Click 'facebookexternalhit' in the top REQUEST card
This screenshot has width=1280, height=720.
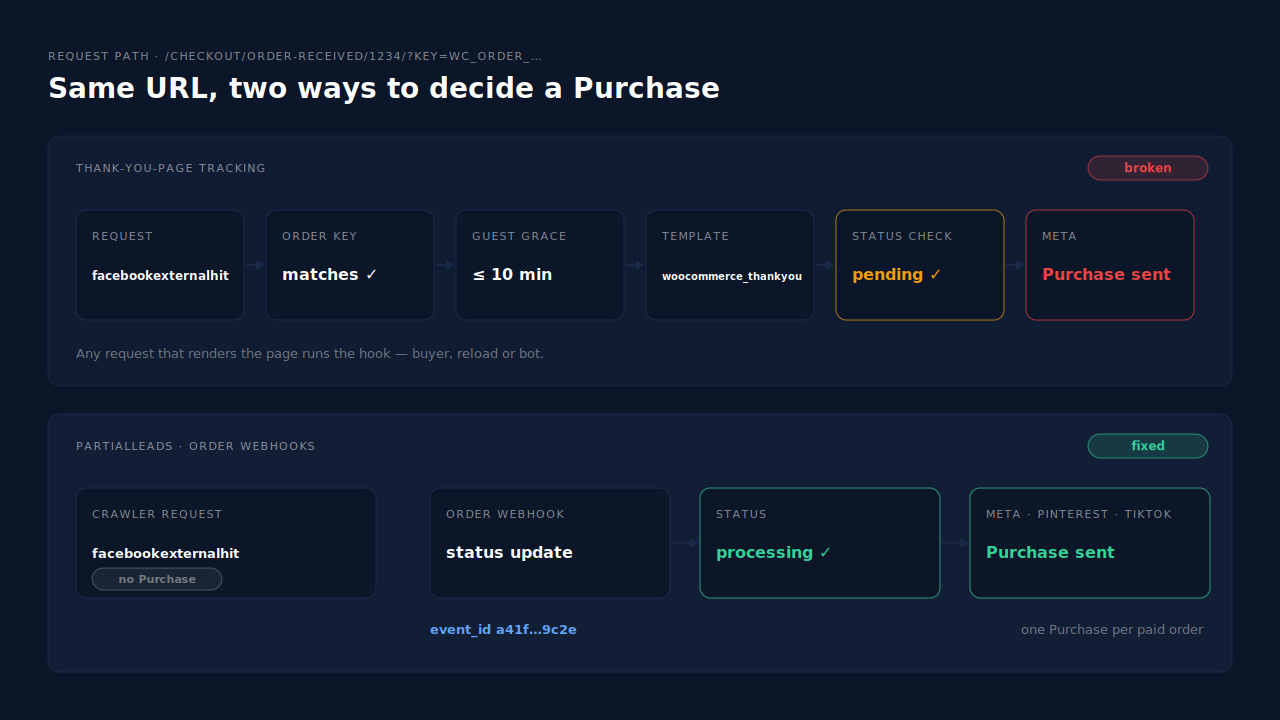point(160,275)
